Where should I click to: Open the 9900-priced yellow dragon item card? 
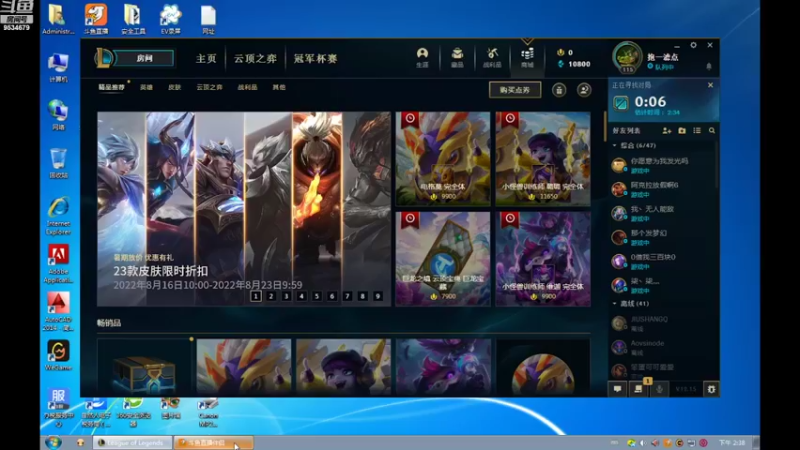tap(443, 159)
